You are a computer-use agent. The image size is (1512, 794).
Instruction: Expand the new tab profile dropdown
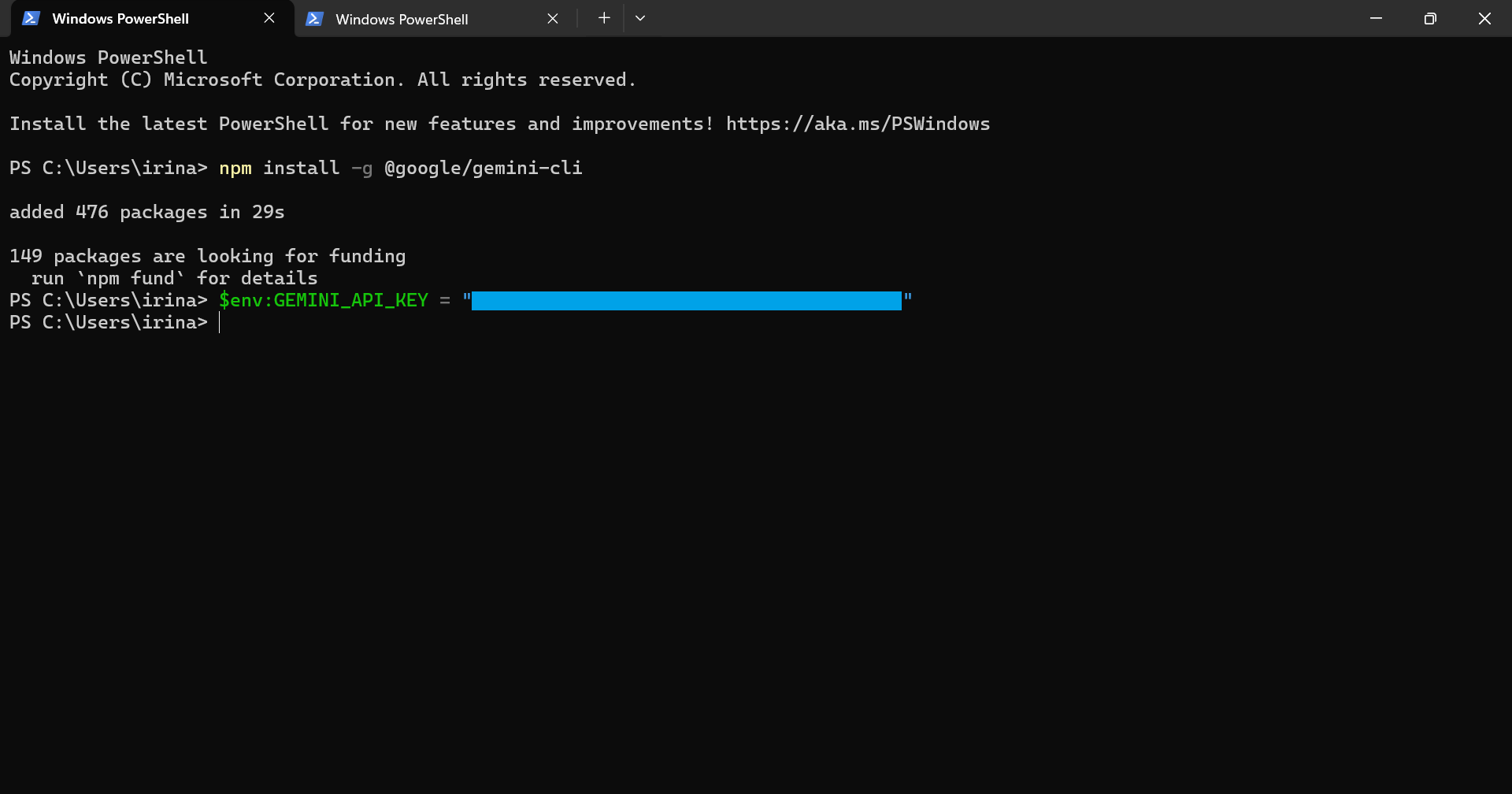click(x=640, y=18)
